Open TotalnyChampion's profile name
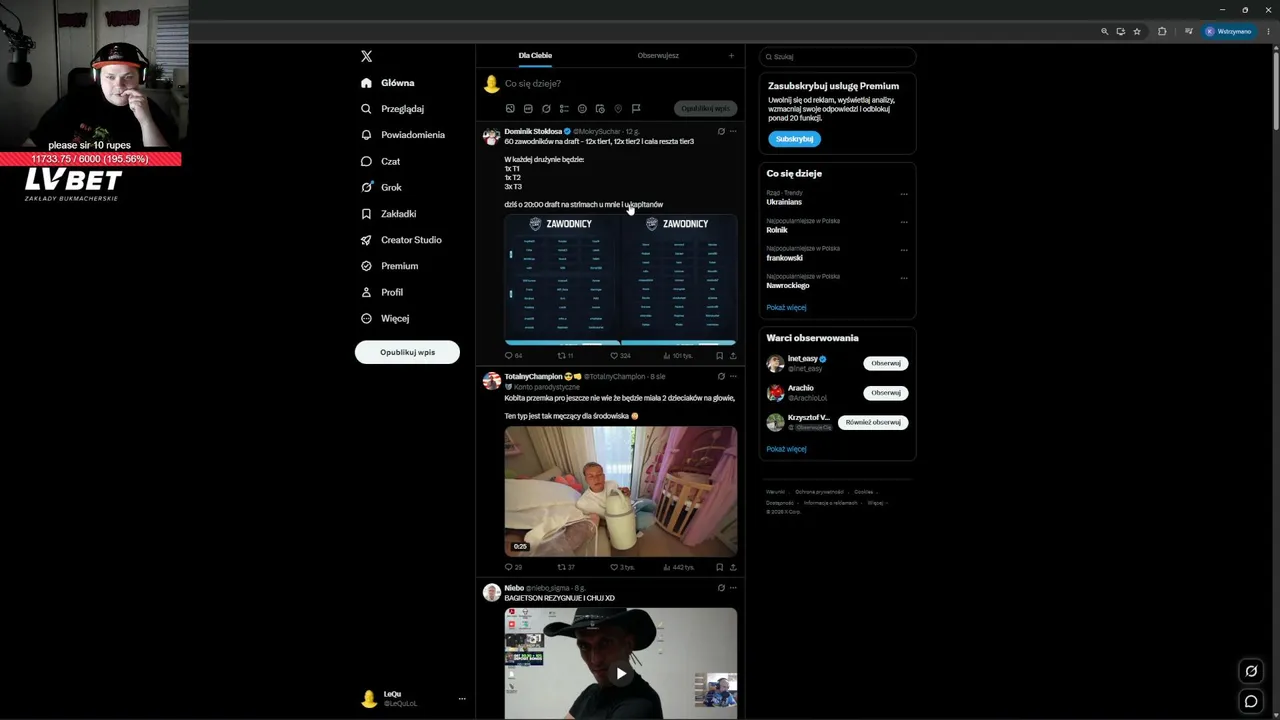 (x=533, y=377)
